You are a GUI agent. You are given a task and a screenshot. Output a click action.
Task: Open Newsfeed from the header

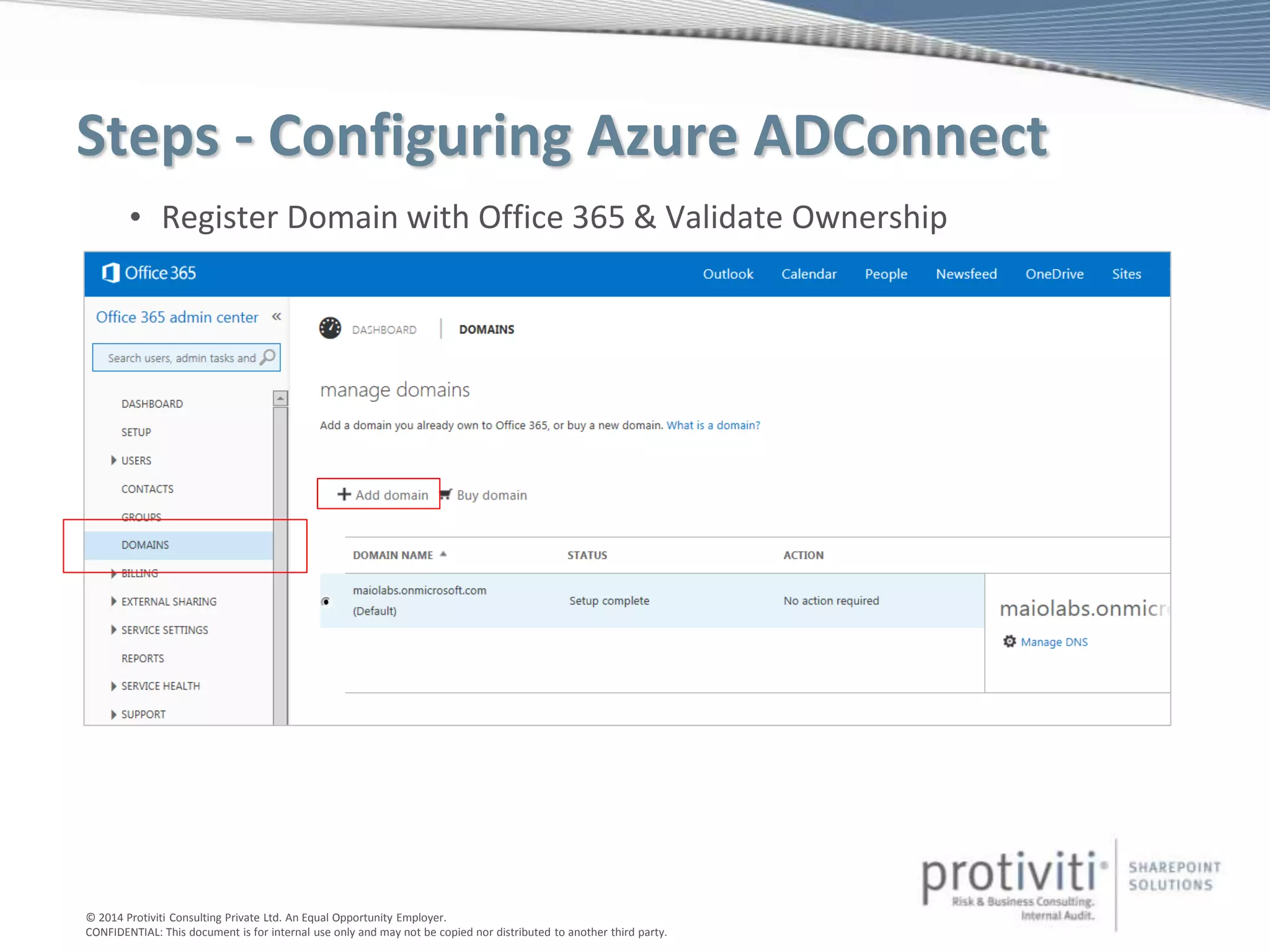click(966, 274)
